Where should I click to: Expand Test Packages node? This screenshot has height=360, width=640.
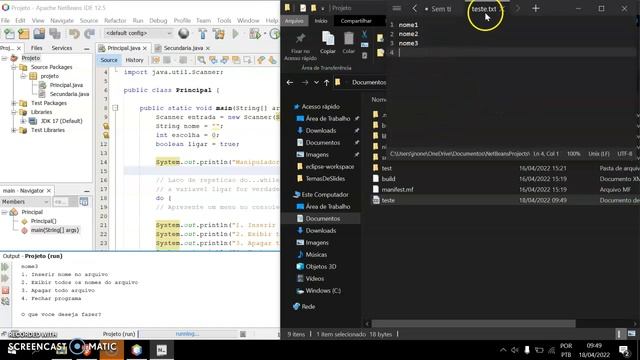[14, 103]
